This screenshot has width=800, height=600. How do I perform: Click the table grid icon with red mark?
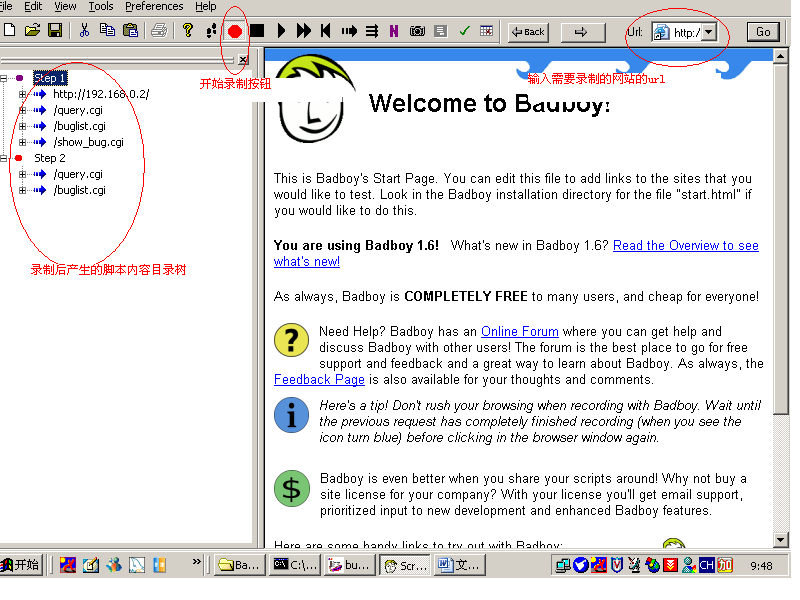pos(487,31)
